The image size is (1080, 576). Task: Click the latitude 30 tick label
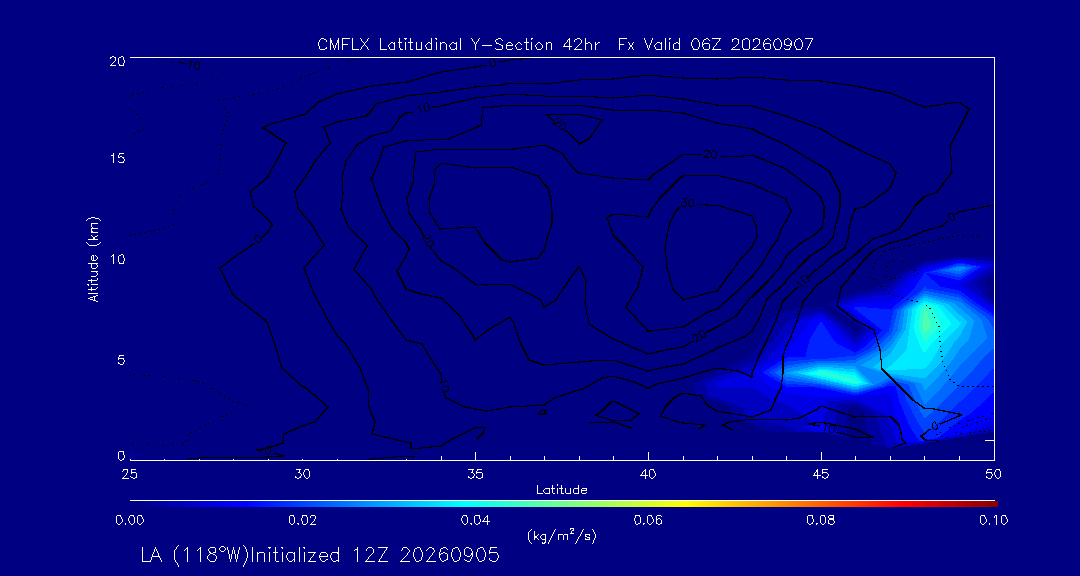tap(302, 473)
